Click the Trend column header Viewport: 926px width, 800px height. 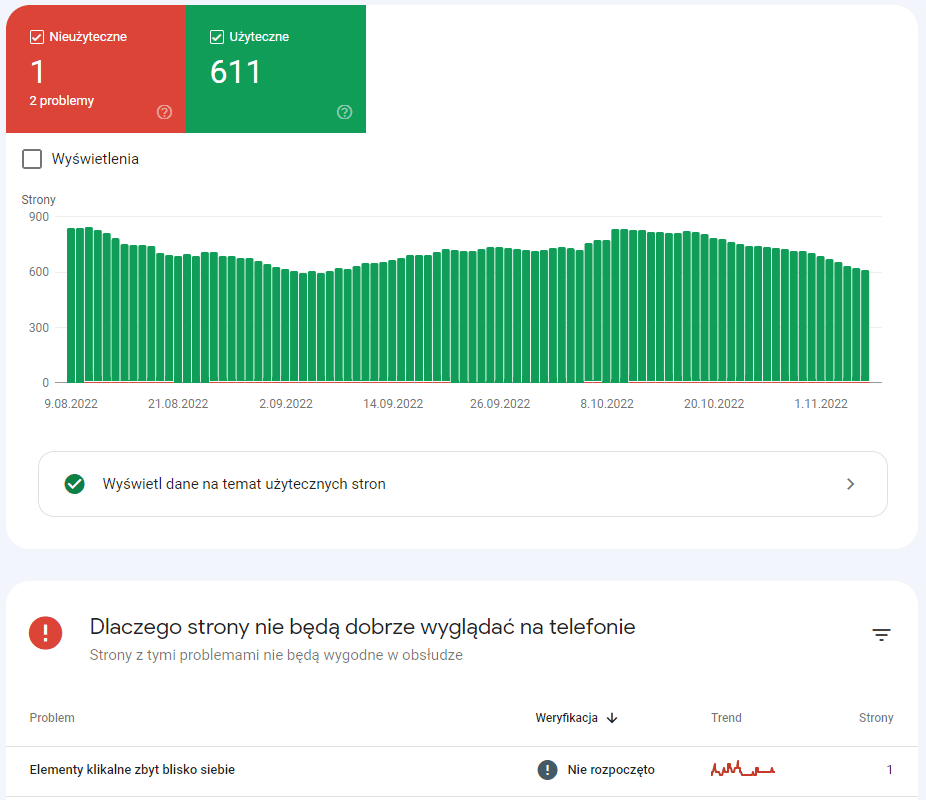[x=726, y=718]
